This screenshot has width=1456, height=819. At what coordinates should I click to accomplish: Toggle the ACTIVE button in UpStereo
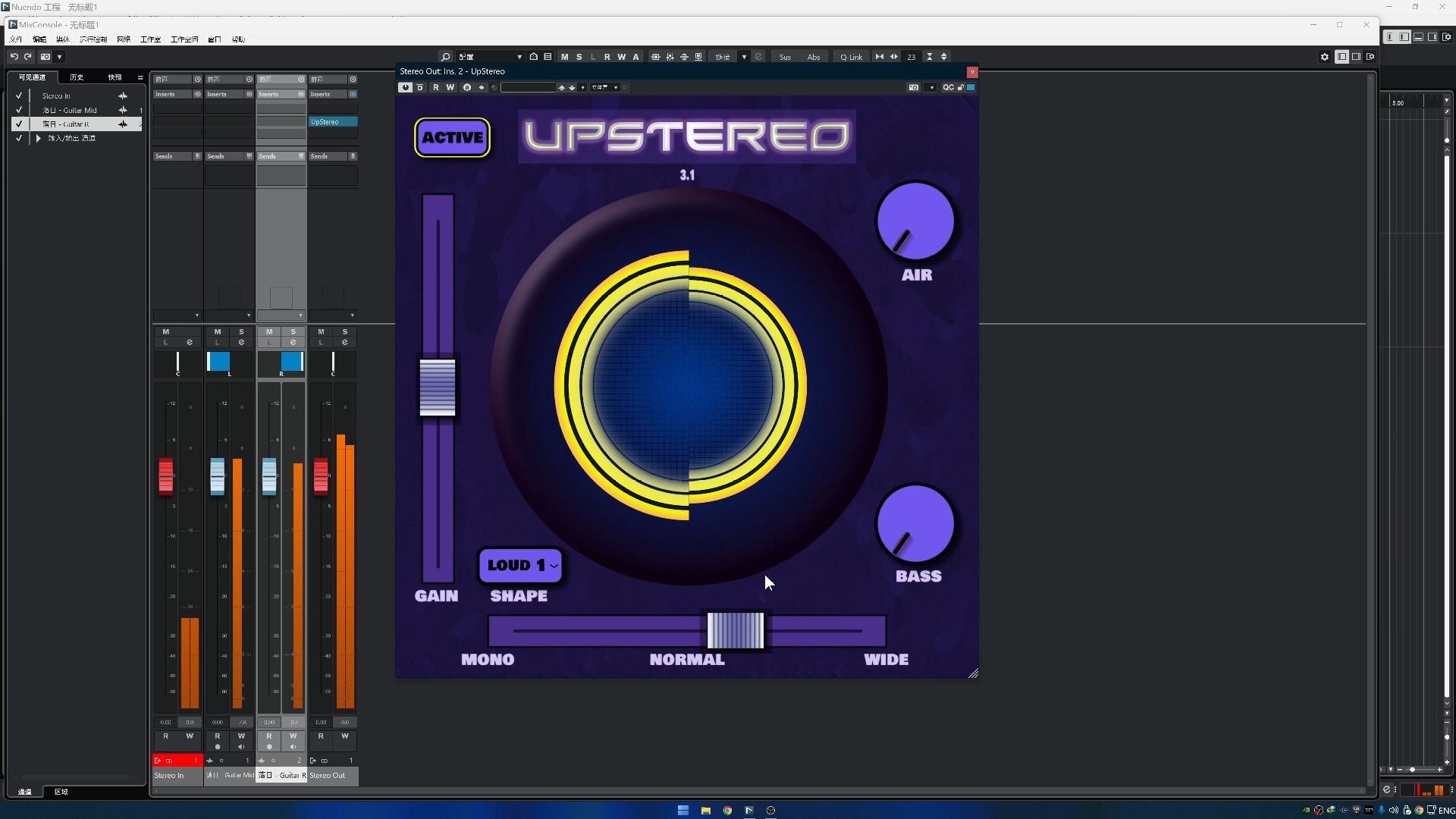[x=453, y=138]
